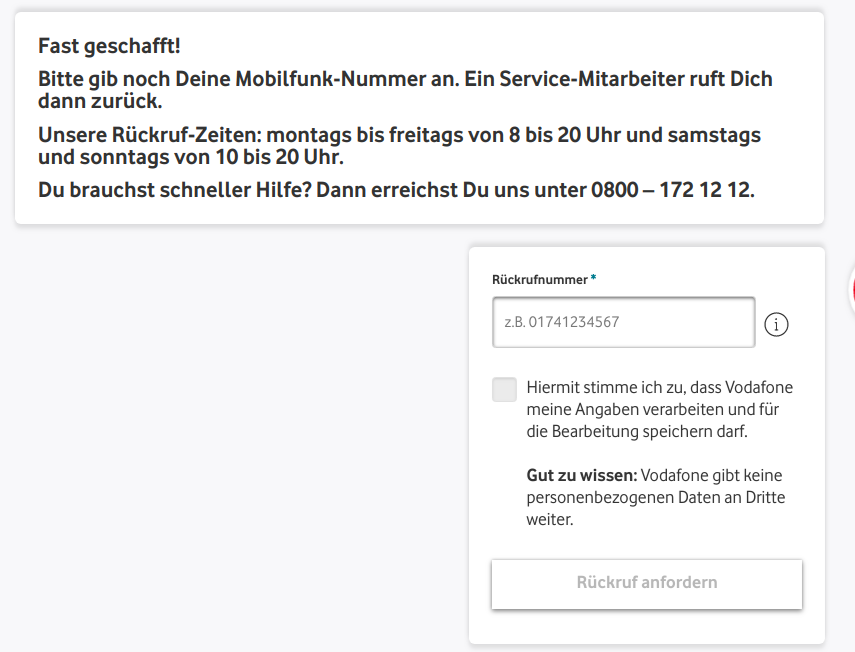Select the consent statement text next to checkbox

tap(660, 409)
